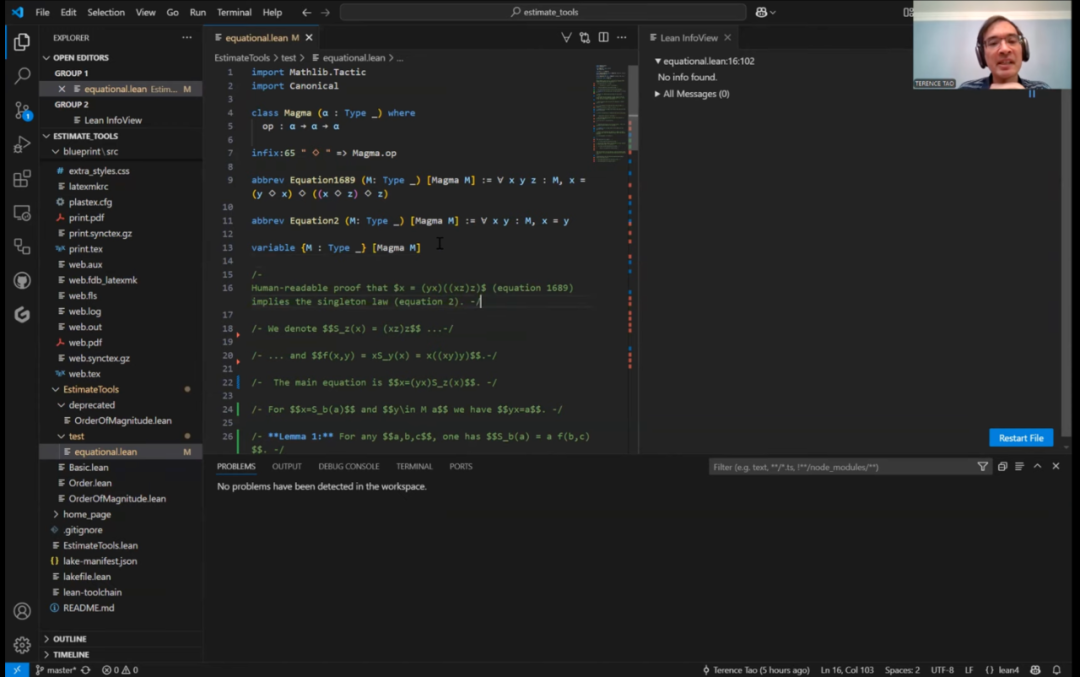Open notifications bell in status bar
The width and height of the screenshot is (1080, 677).
coord(1057,669)
